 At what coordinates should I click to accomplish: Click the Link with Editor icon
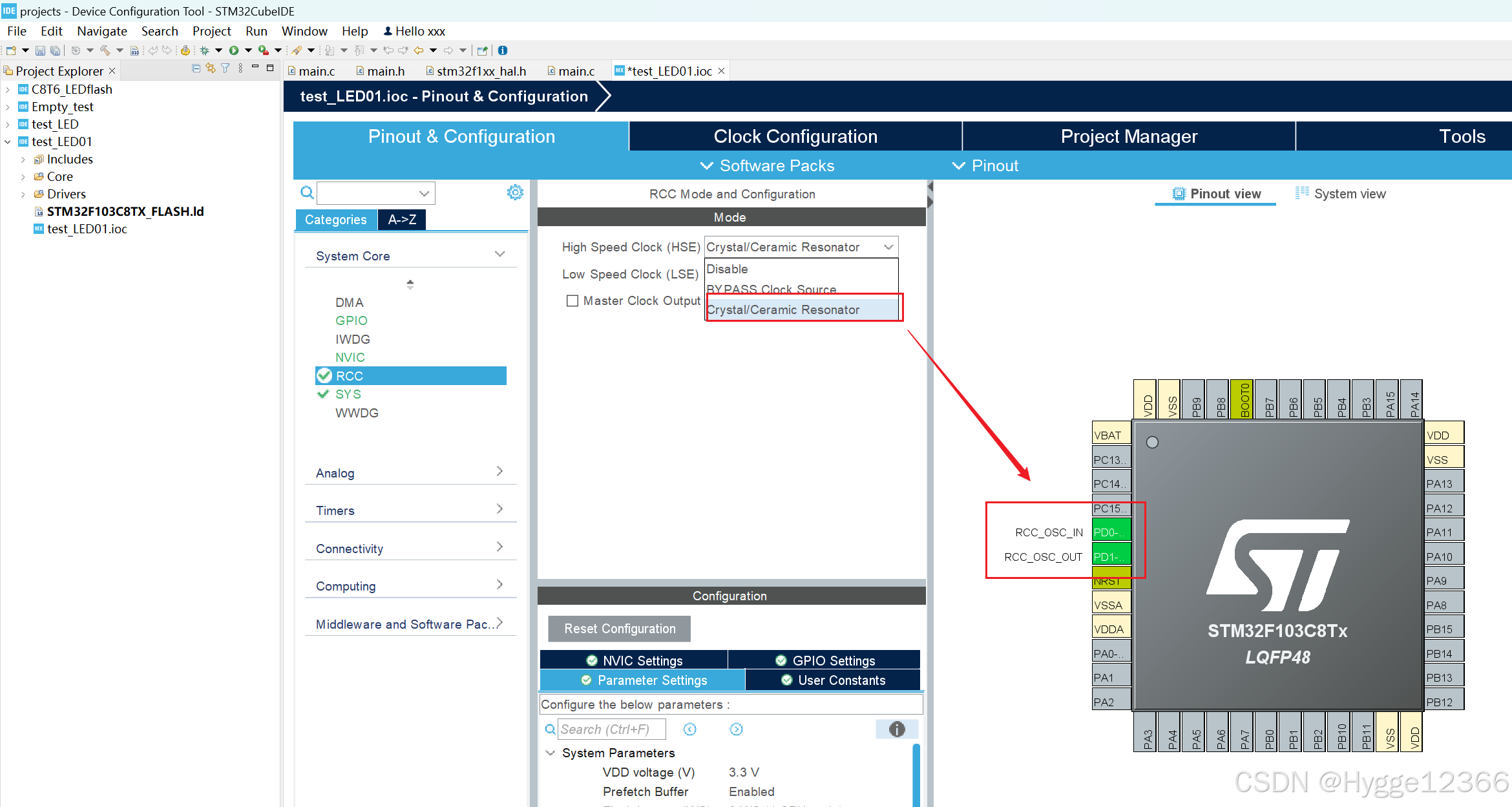point(211,68)
